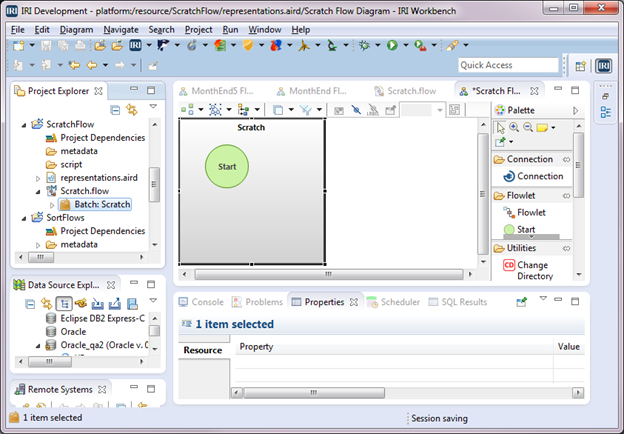Screen dimensions: 624x434
Task: Open the Project Explorer view menu arrow
Action: pyautogui.click(x=153, y=107)
